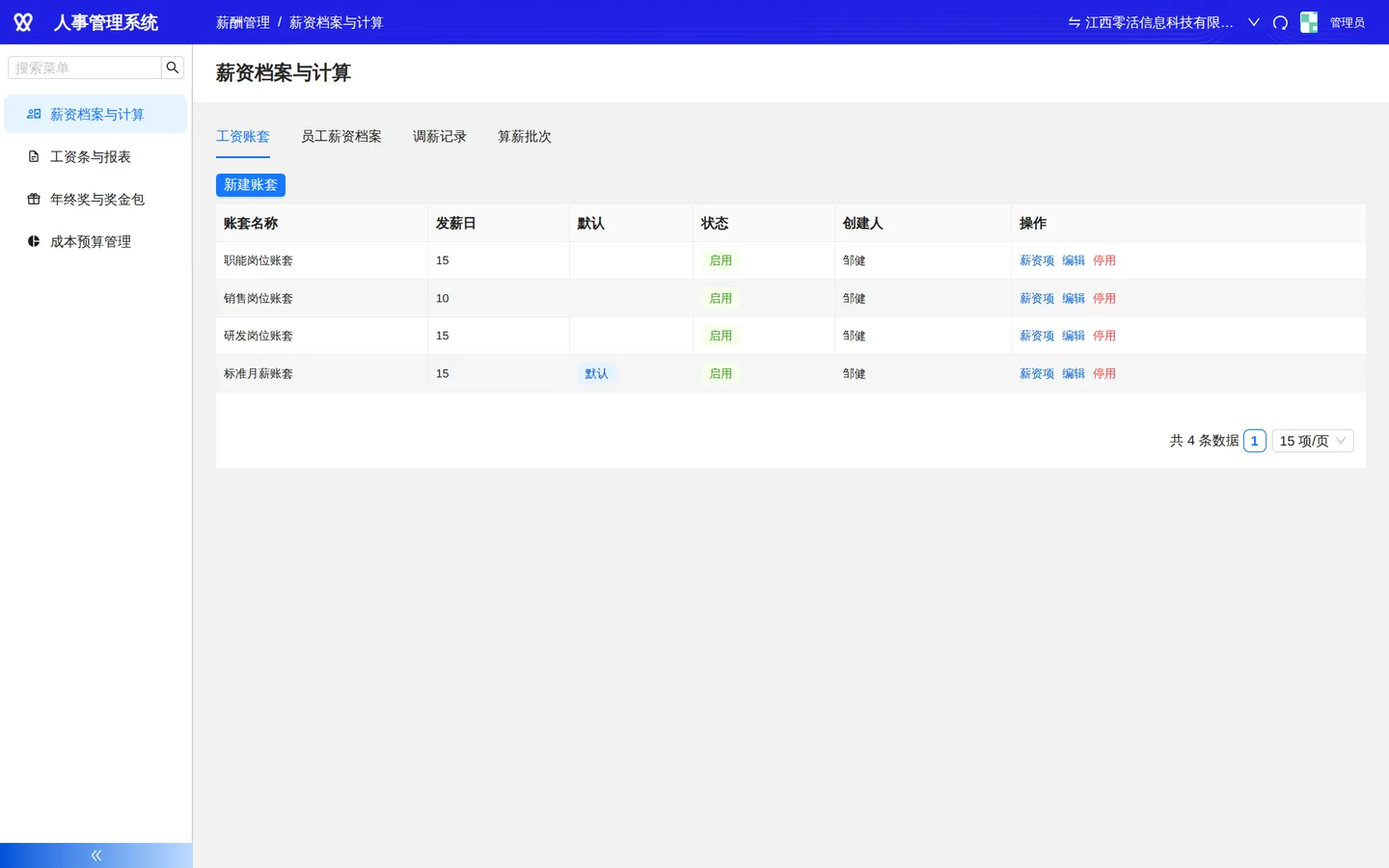Click 停用 for 标准月薪账套
This screenshot has width=1389, height=868.
coord(1104,373)
